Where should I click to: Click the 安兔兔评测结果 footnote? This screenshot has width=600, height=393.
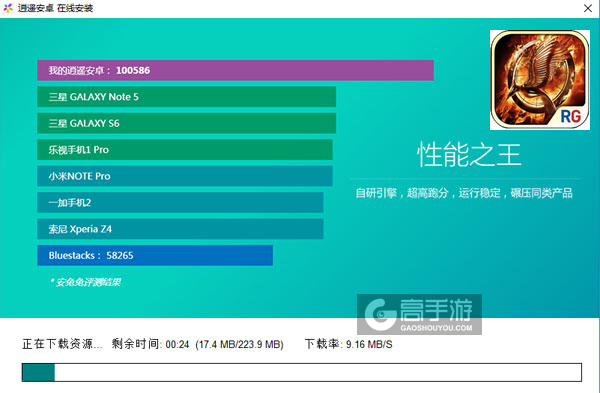85,282
